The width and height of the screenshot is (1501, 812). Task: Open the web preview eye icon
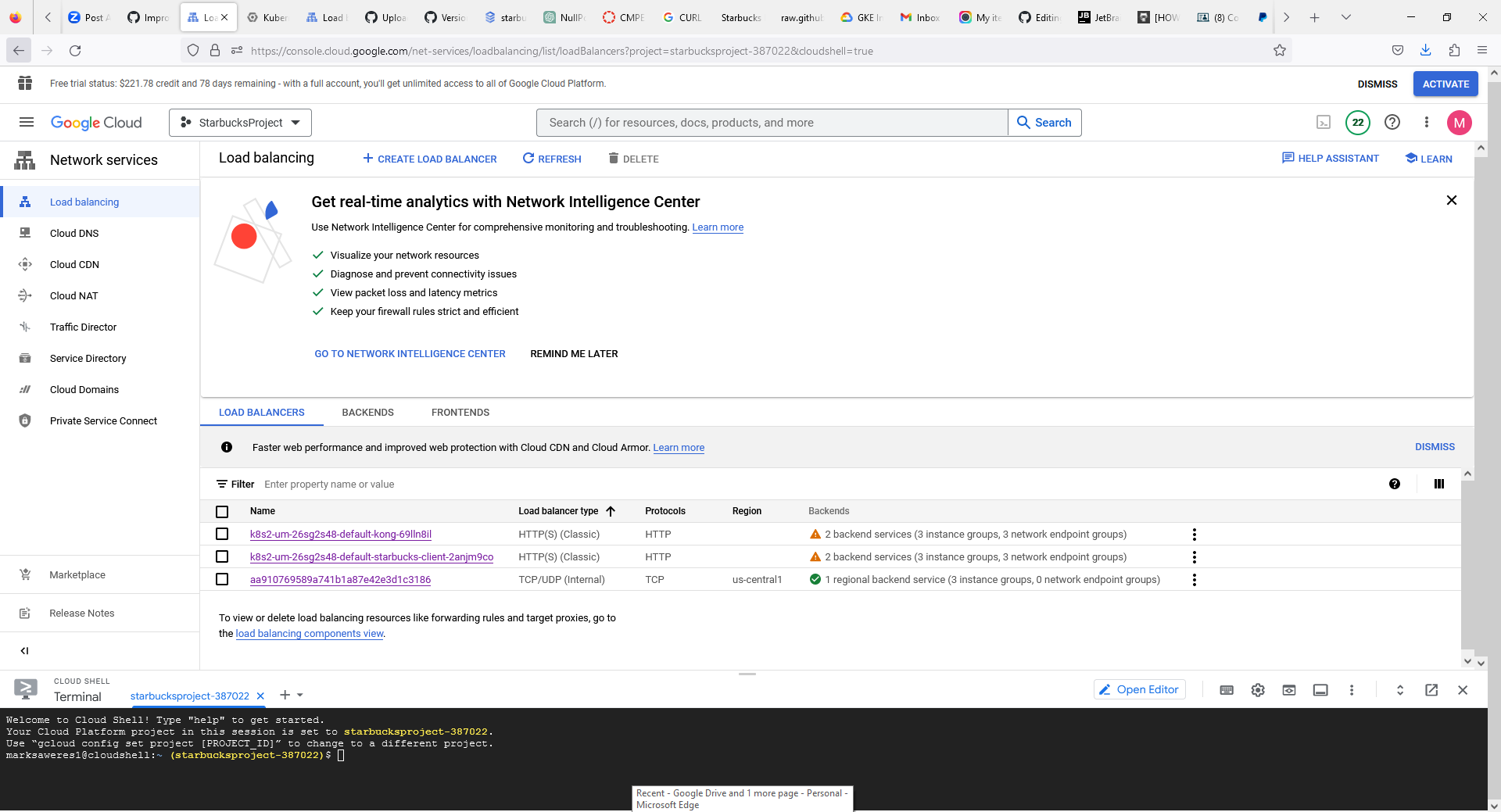coord(1289,690)
